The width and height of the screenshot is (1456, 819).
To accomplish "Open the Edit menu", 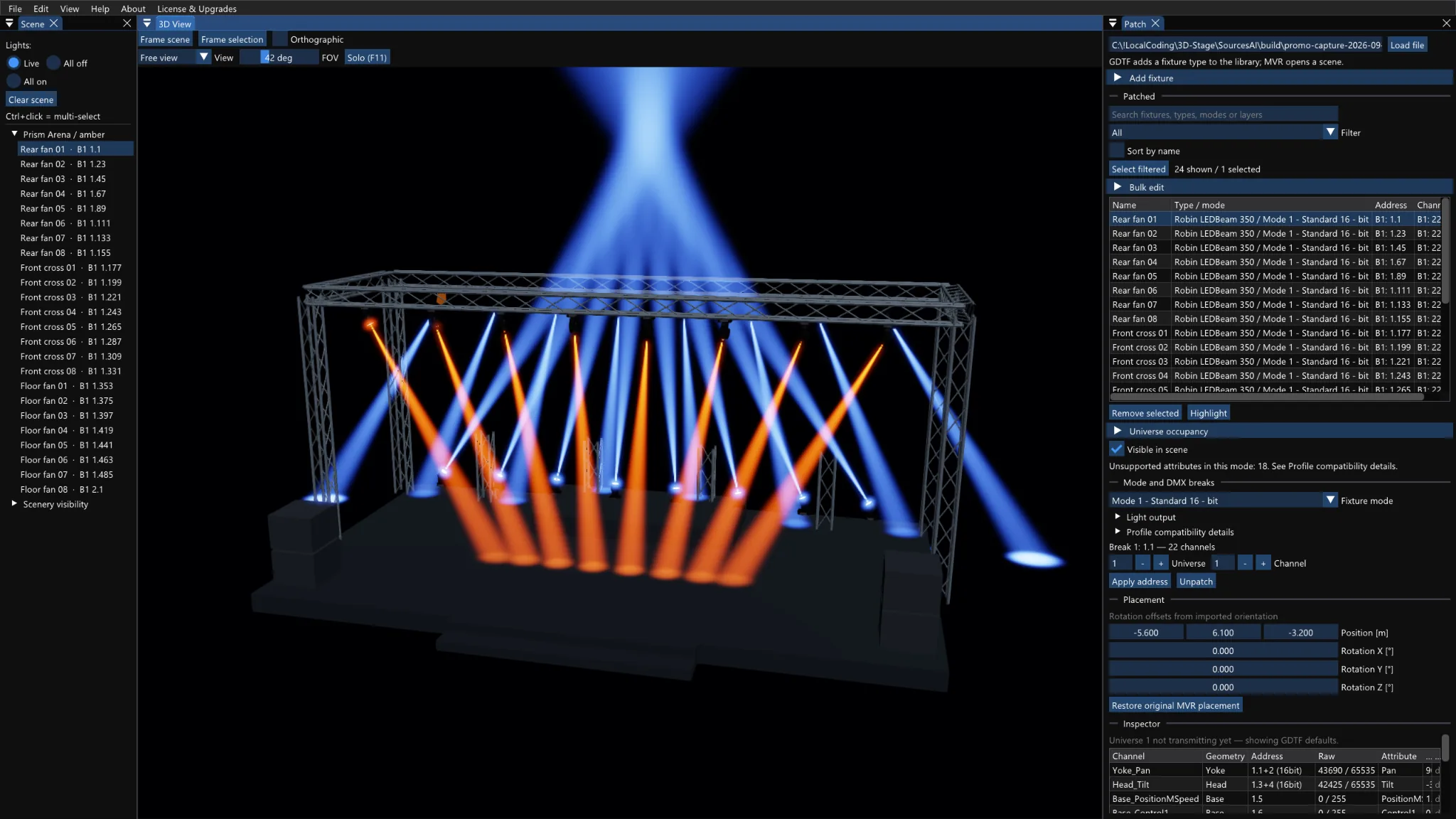I will click(41, 9).
